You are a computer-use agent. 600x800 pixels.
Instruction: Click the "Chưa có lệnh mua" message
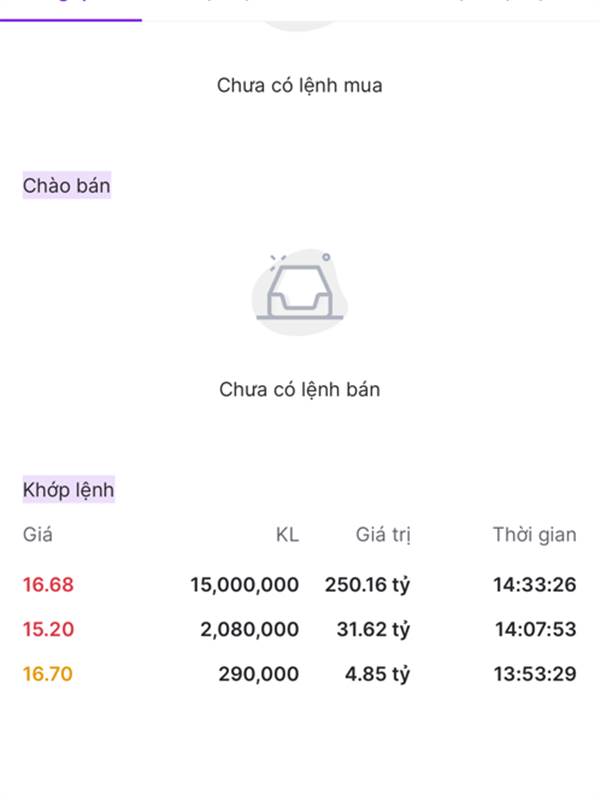click(x=299, y=86)
